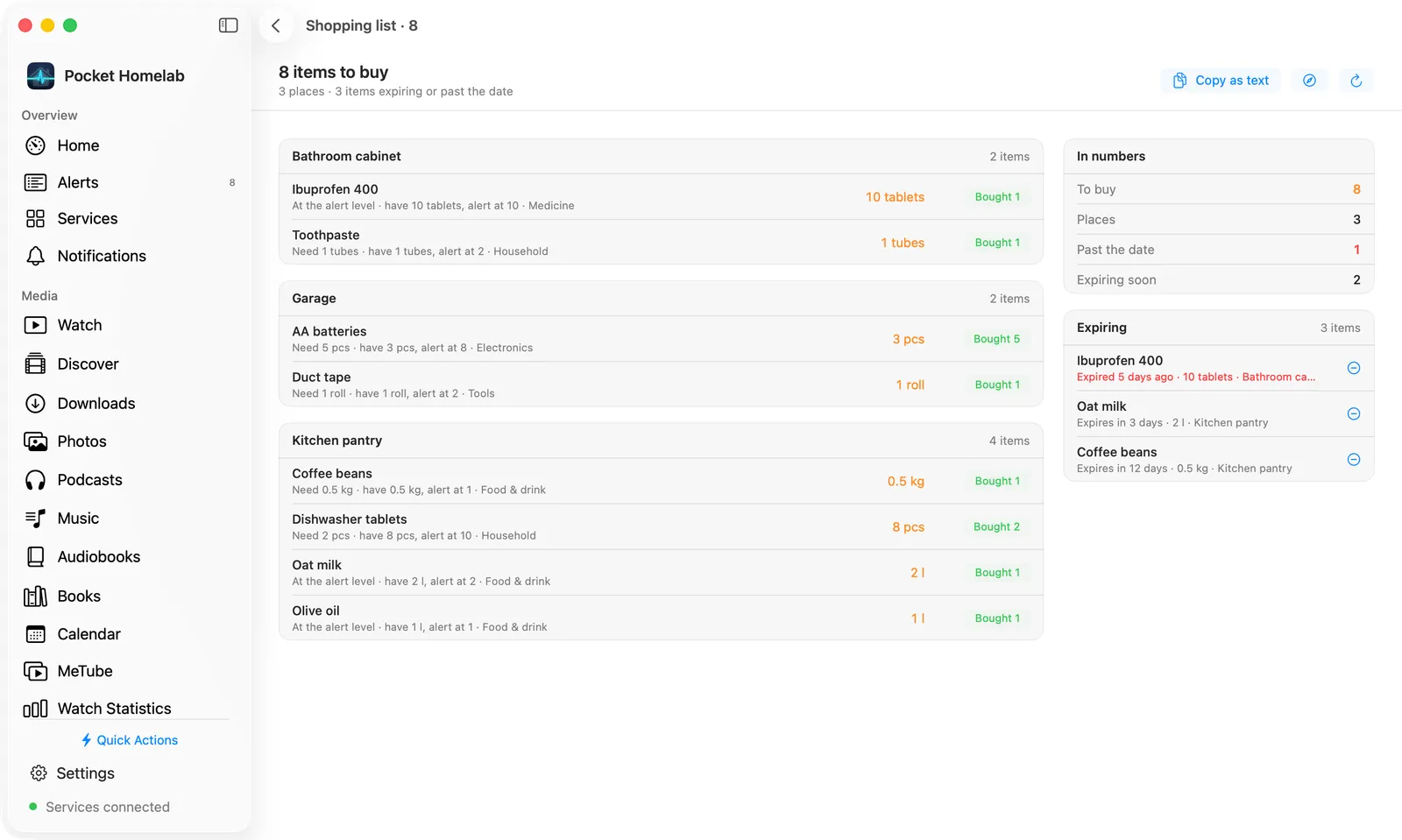Click the Copy as text button
This screenshot has width=1402, height=840.
click(1221, 81)
